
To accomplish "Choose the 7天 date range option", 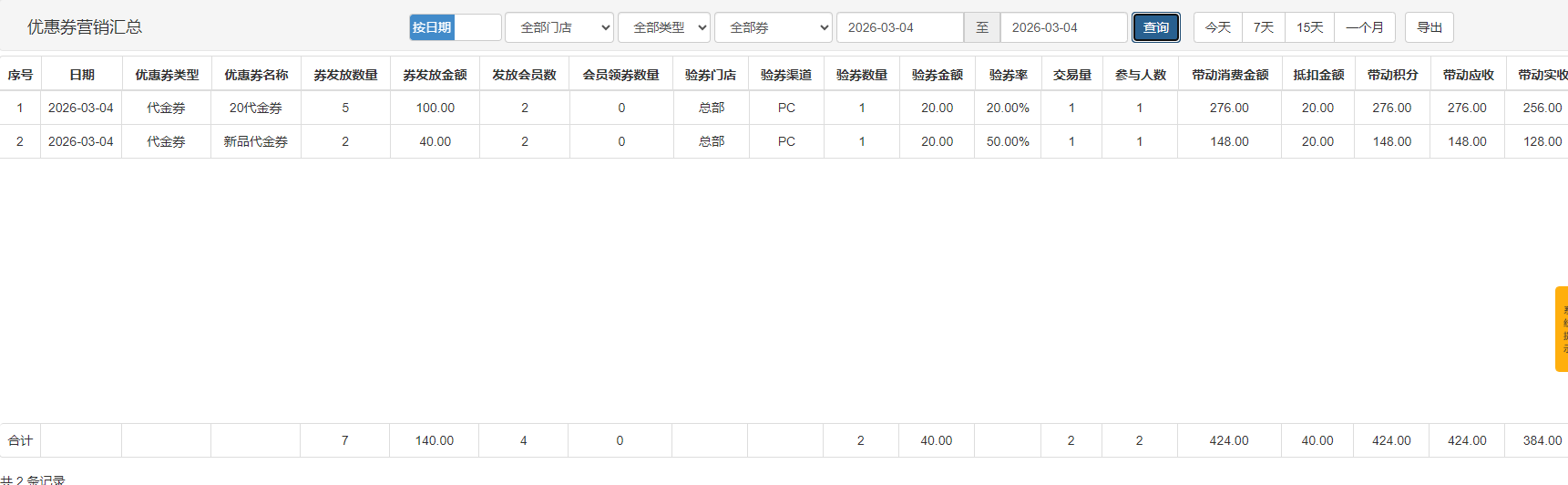I will 1263,27.
